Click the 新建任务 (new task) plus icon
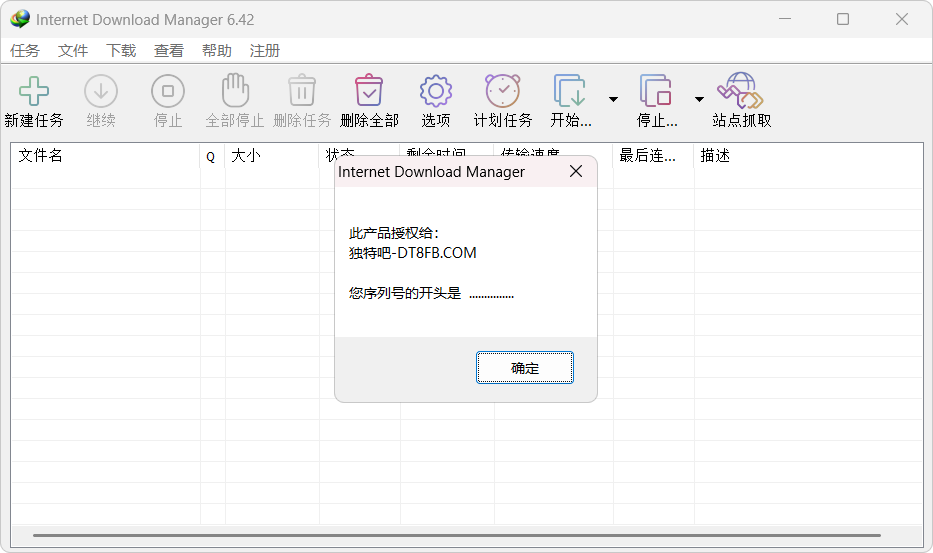Image resolution: width=933 pixels, height=553 pixels. 34,91
